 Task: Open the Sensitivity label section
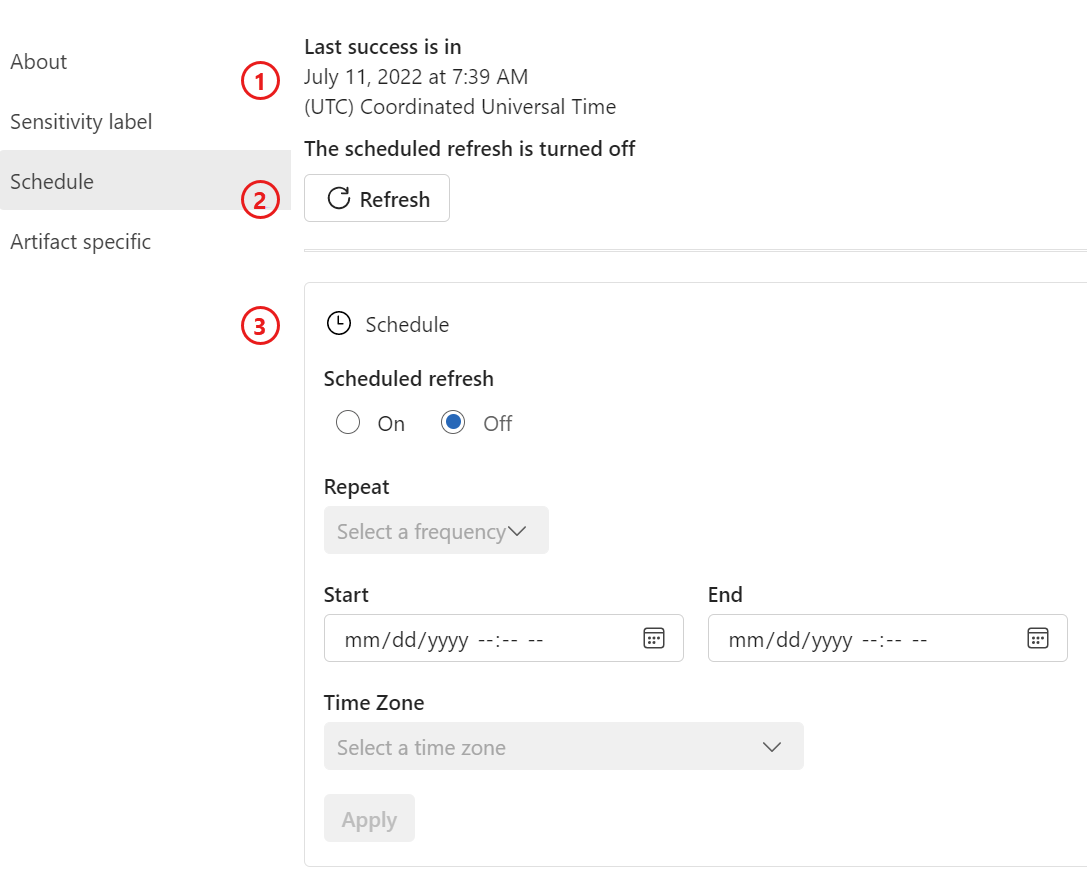[81, 121]
